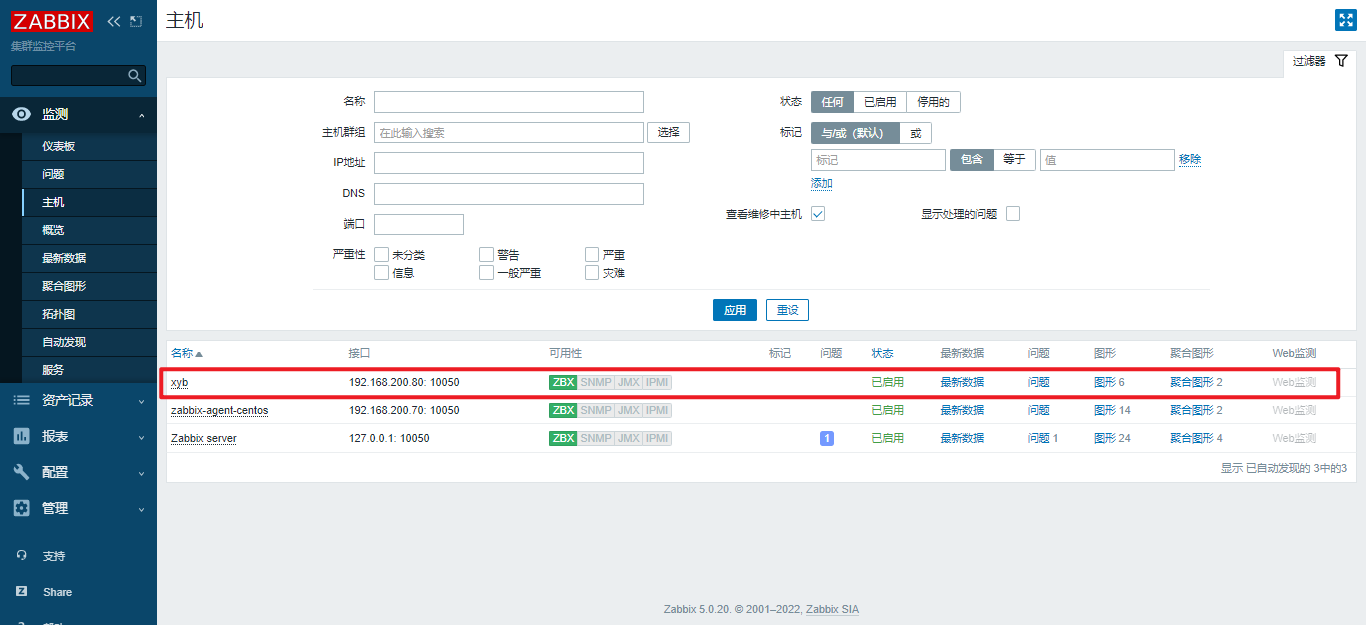Click the sidebar search magnifier icon
The height and width of the screenshot is (625, 1366).
pos(135,75)
